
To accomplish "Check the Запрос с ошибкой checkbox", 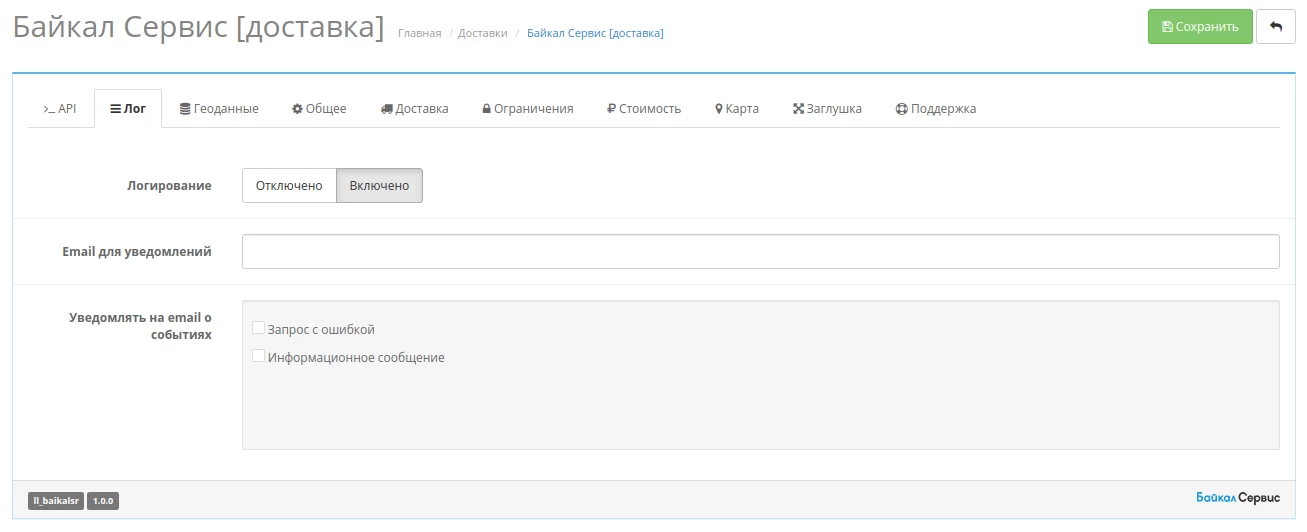I will 259,328.
